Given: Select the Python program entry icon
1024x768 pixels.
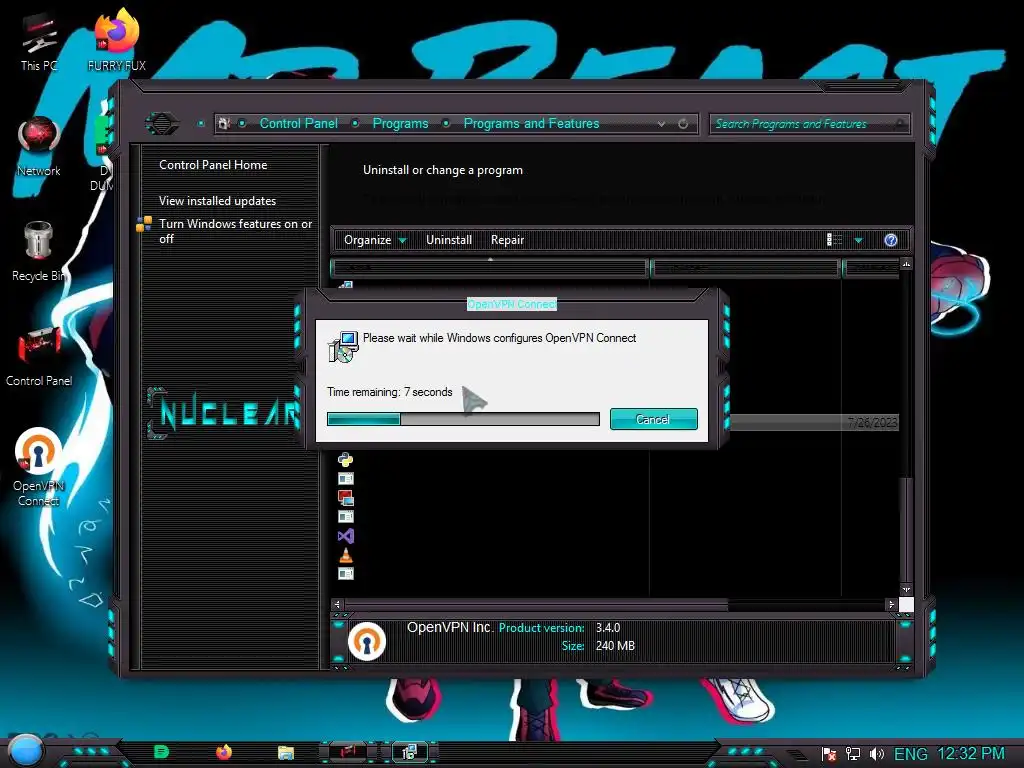Looking at the screenshot, I should pyautogui.click(x=345, y=460).
